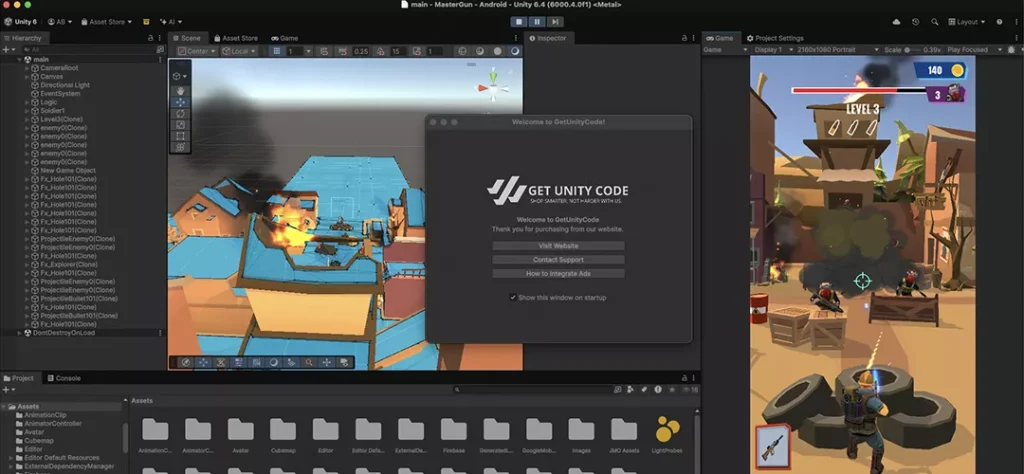The width and height of the screenshot is (1024, 474).
Task: Toggle grid snapping in Scene toolbar
Action: [x=277, y=51]
